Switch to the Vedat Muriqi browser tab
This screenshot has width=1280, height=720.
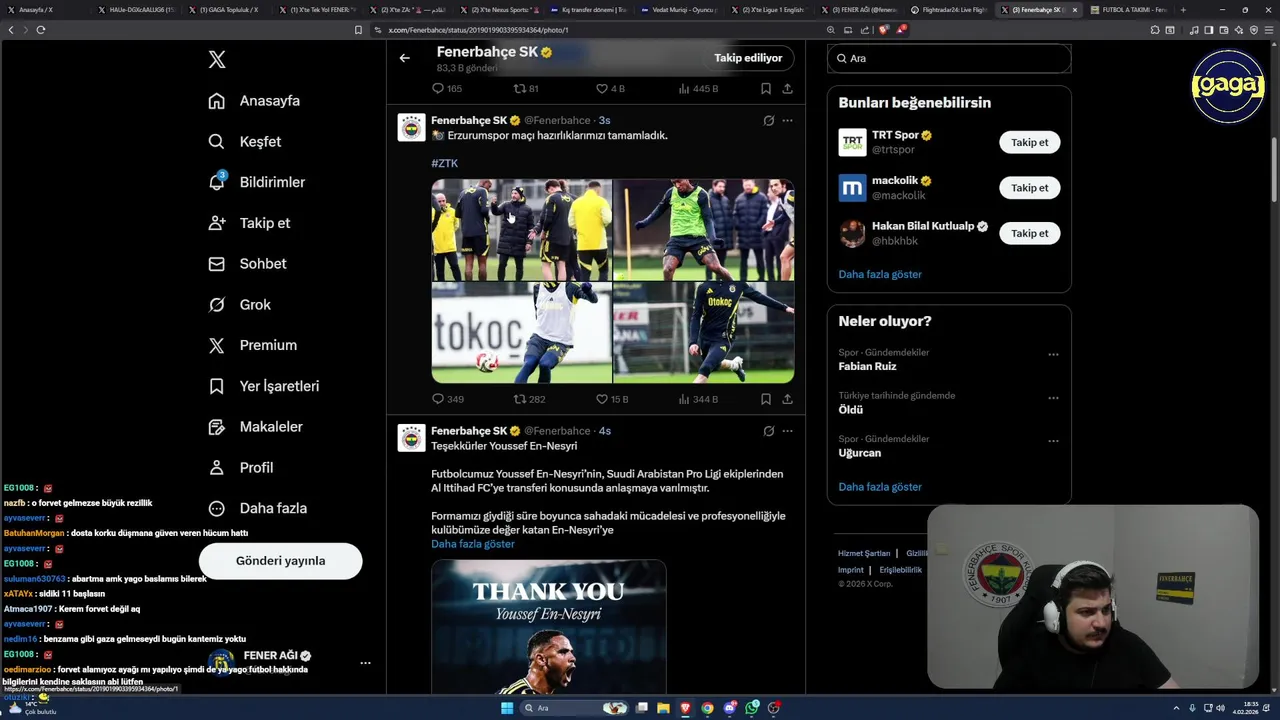[678, 9]
